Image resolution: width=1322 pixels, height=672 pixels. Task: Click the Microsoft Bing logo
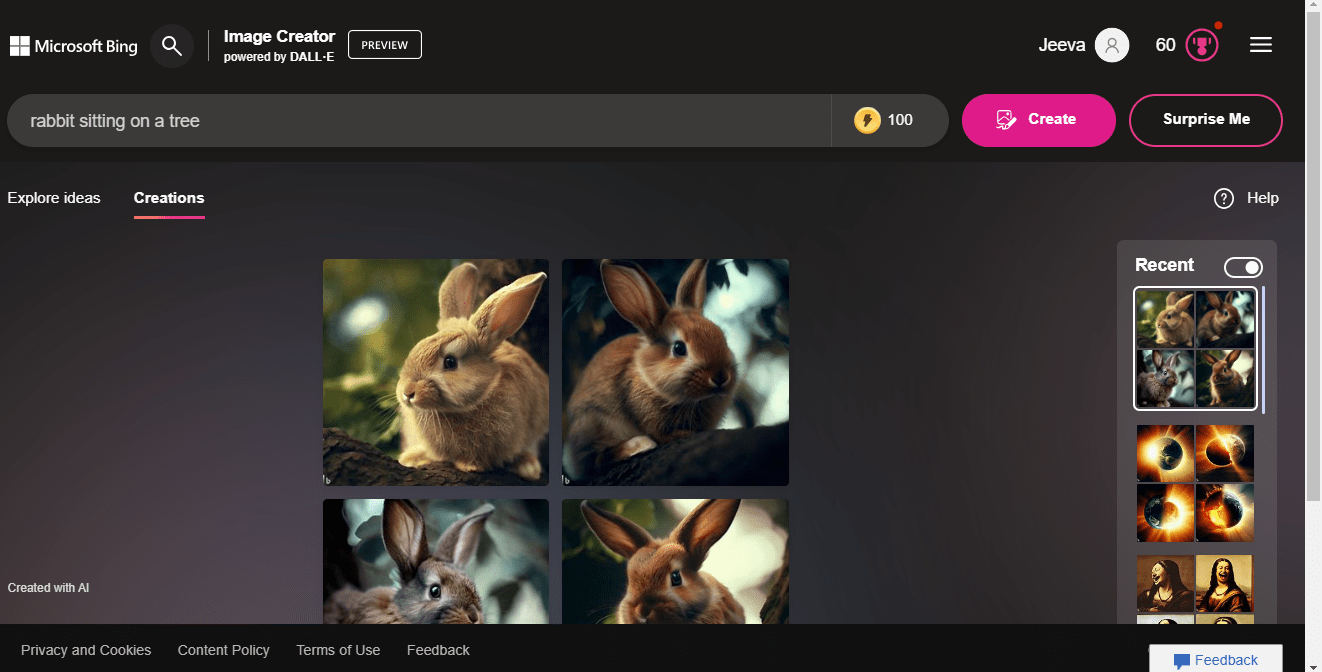coord(73,45)
